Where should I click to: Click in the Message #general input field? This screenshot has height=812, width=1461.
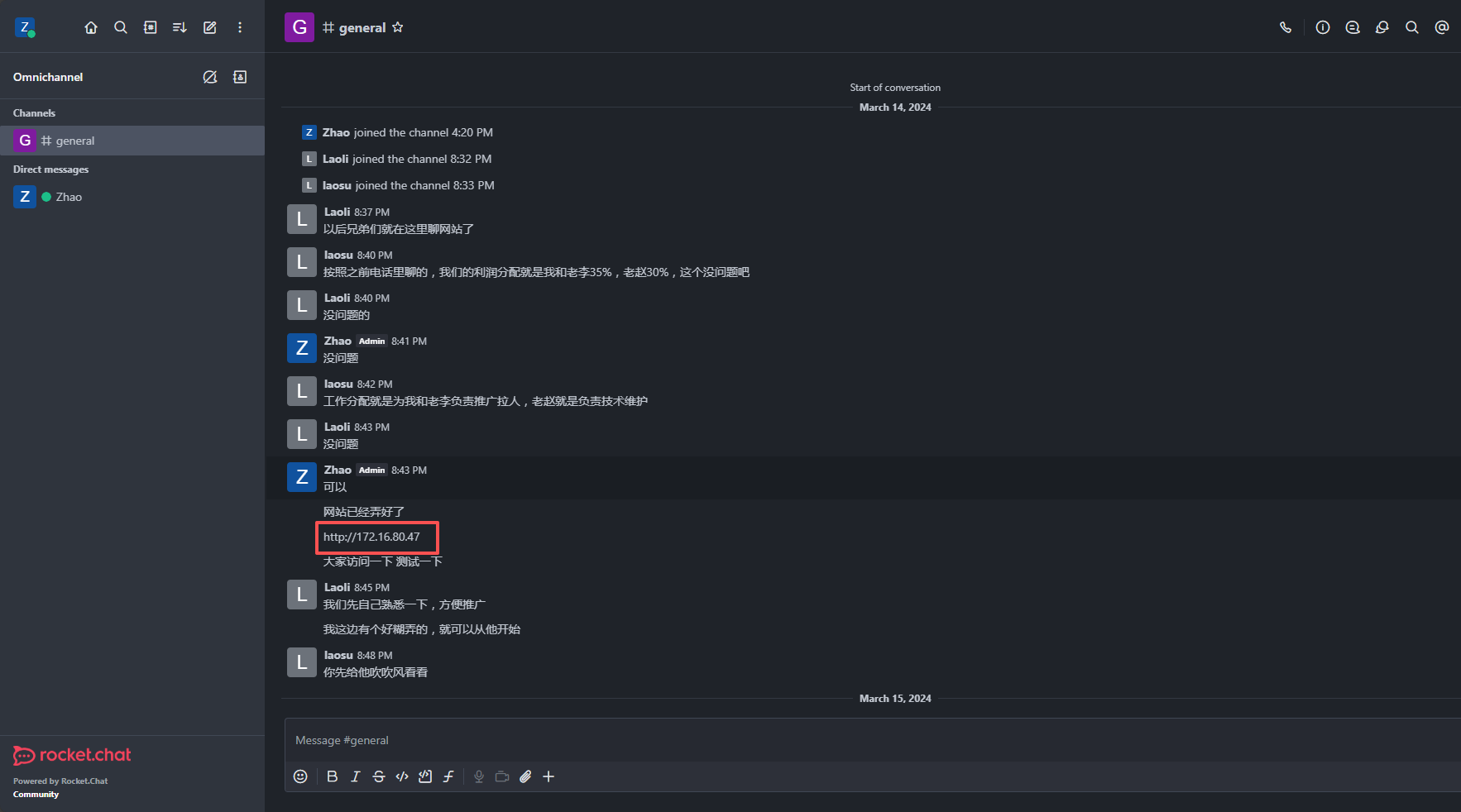point(873,740)
